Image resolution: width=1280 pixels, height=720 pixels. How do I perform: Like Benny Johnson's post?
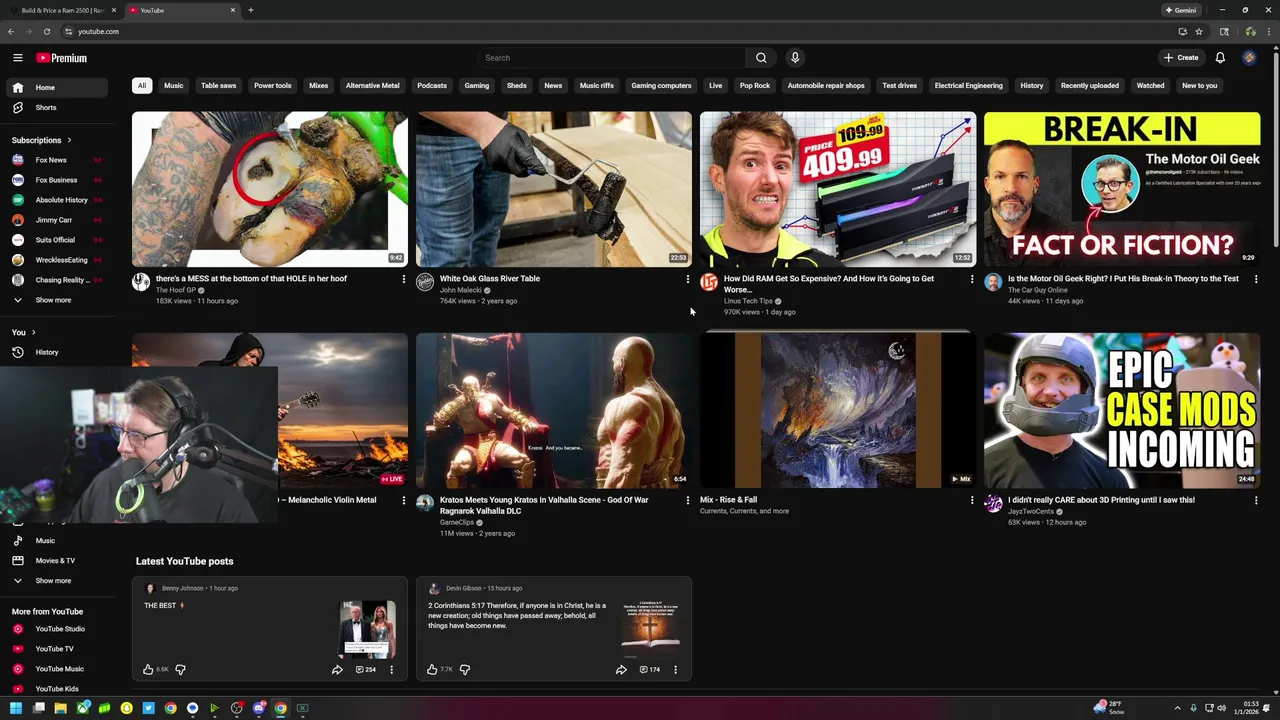[148, 669]
